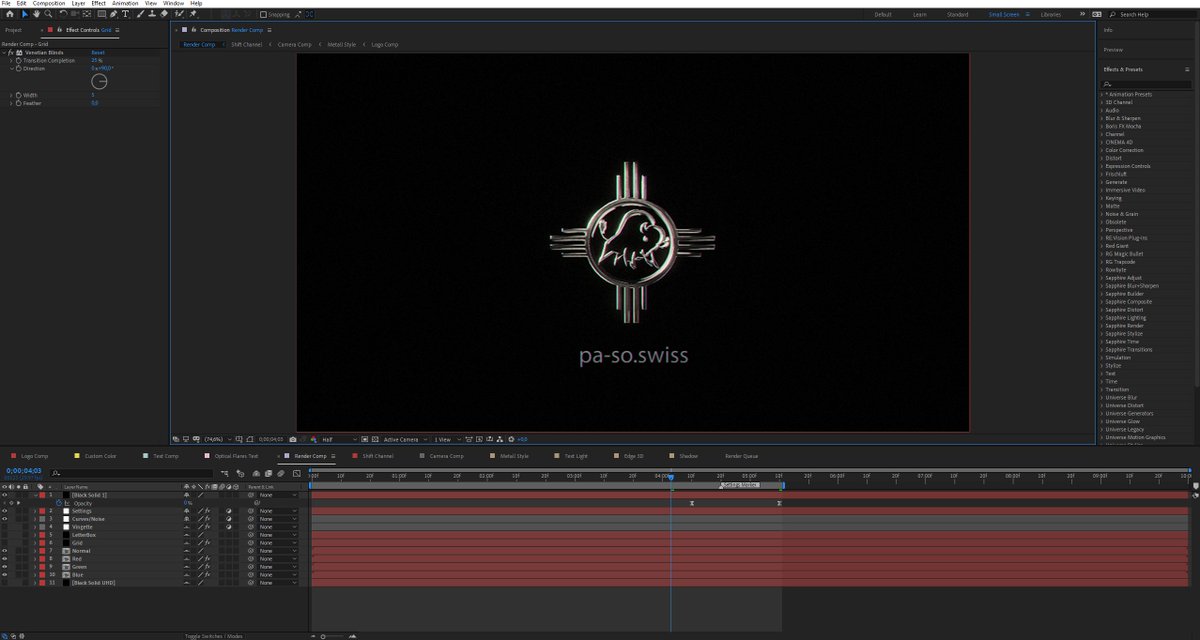Viewport: 1200px width, 640px height.
Task: Hide the Red layer eye toggle
Action: coord(5,559)
